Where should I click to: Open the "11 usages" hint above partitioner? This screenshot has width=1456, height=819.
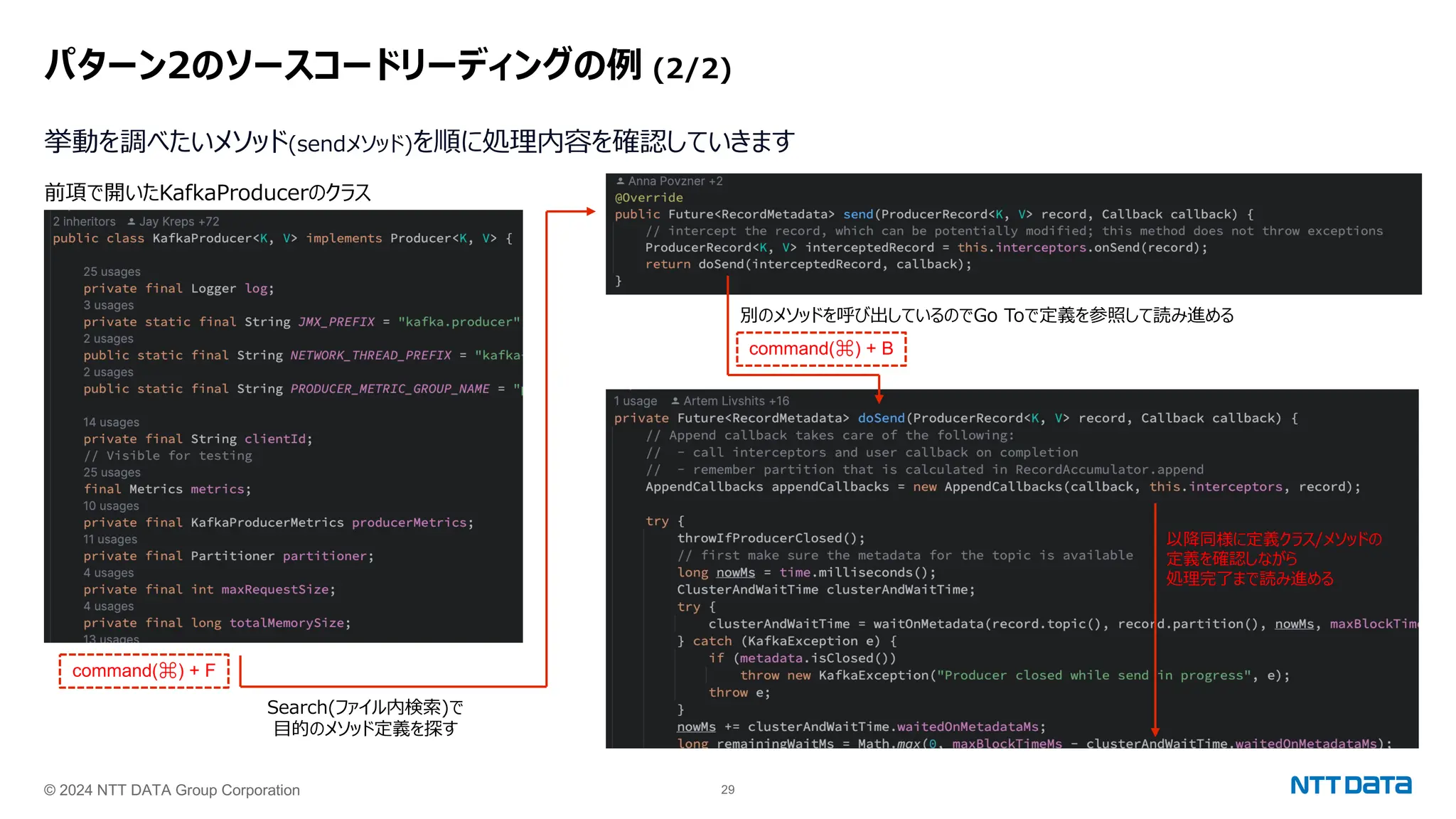tap(110, 540)
